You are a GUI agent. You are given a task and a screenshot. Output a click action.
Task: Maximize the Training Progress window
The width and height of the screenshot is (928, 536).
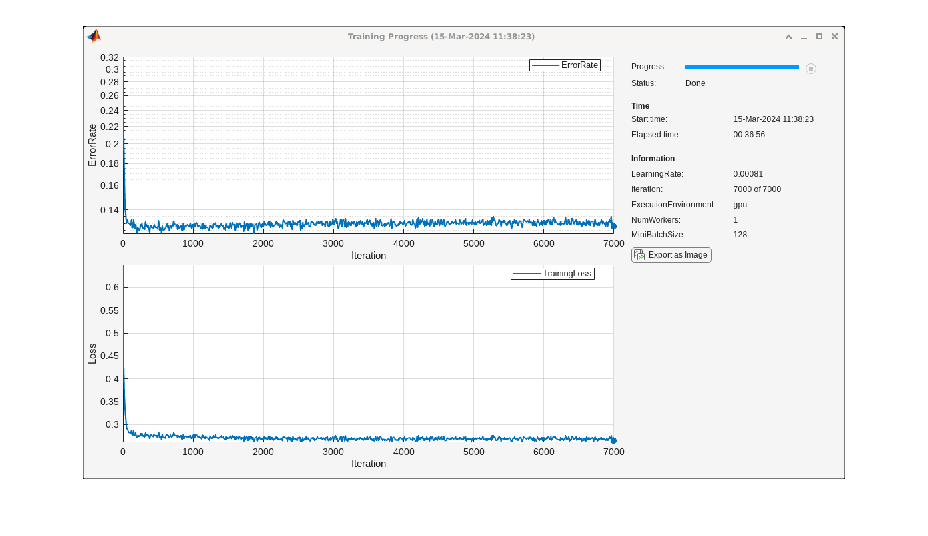[x=819, y=36]
